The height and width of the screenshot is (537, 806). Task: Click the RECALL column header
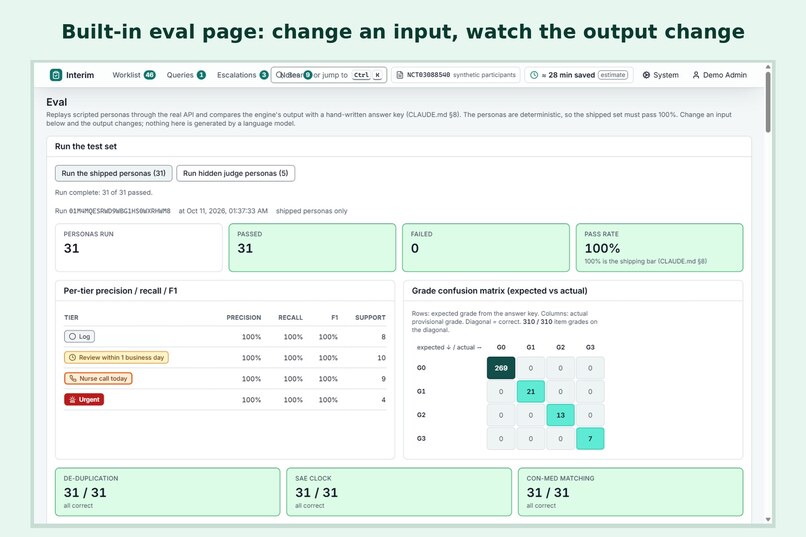[290, 318]
